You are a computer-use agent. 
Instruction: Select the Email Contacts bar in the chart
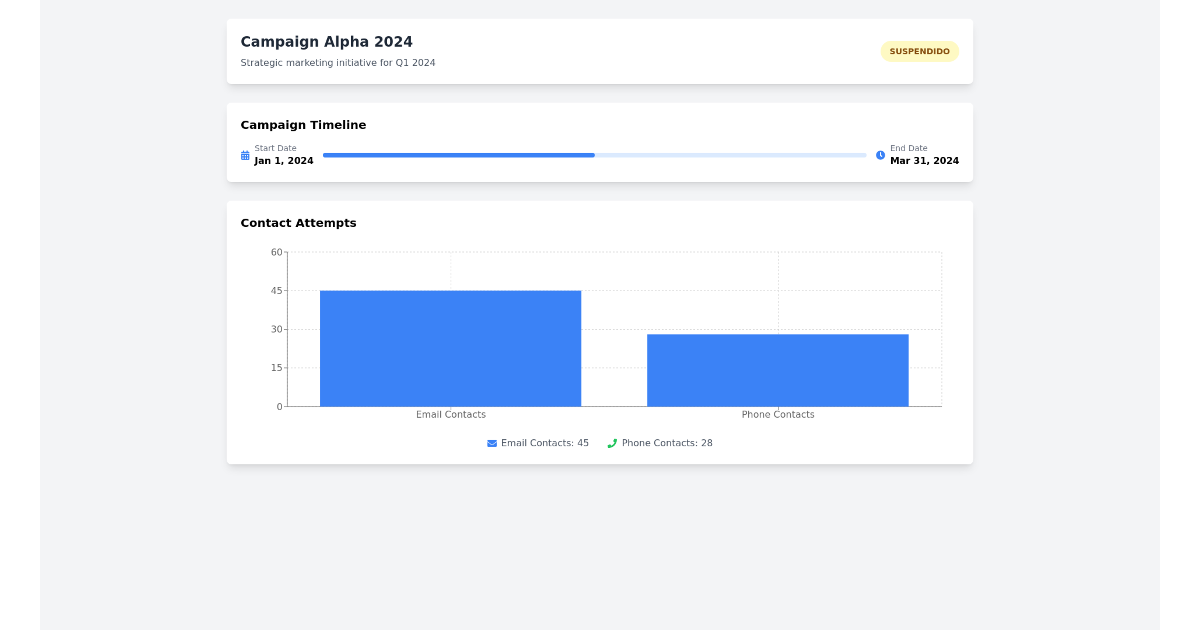(450, 348)
